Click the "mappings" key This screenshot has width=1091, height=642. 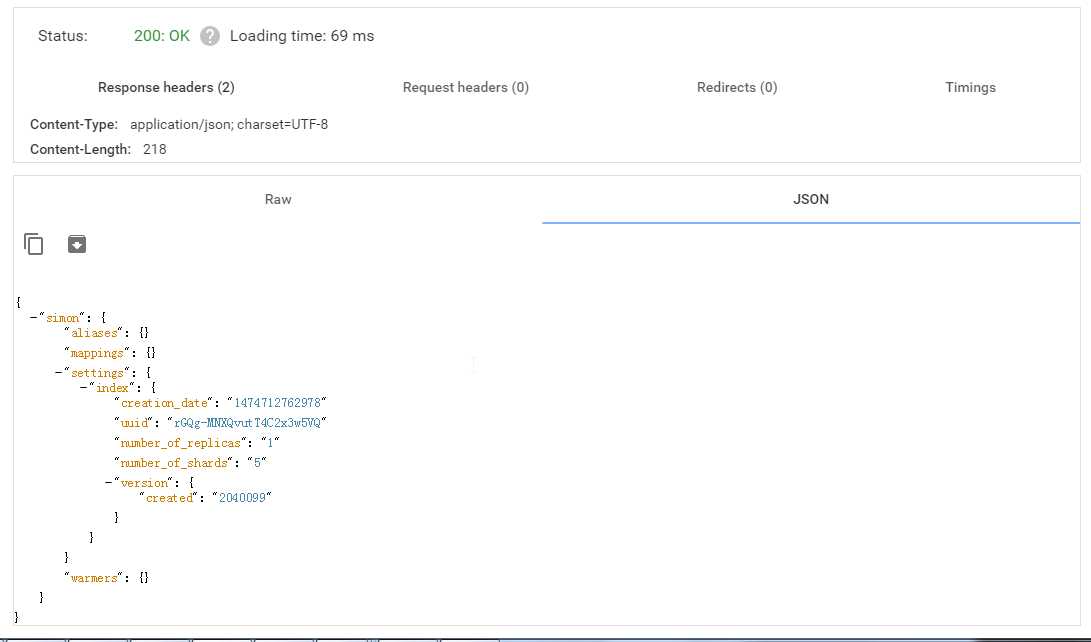tap(96, 353)
